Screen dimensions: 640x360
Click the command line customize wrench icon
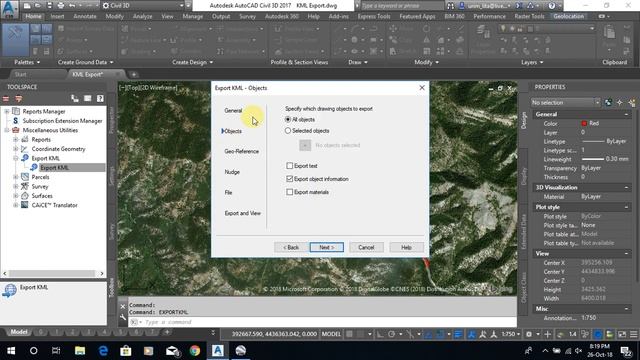123,318
